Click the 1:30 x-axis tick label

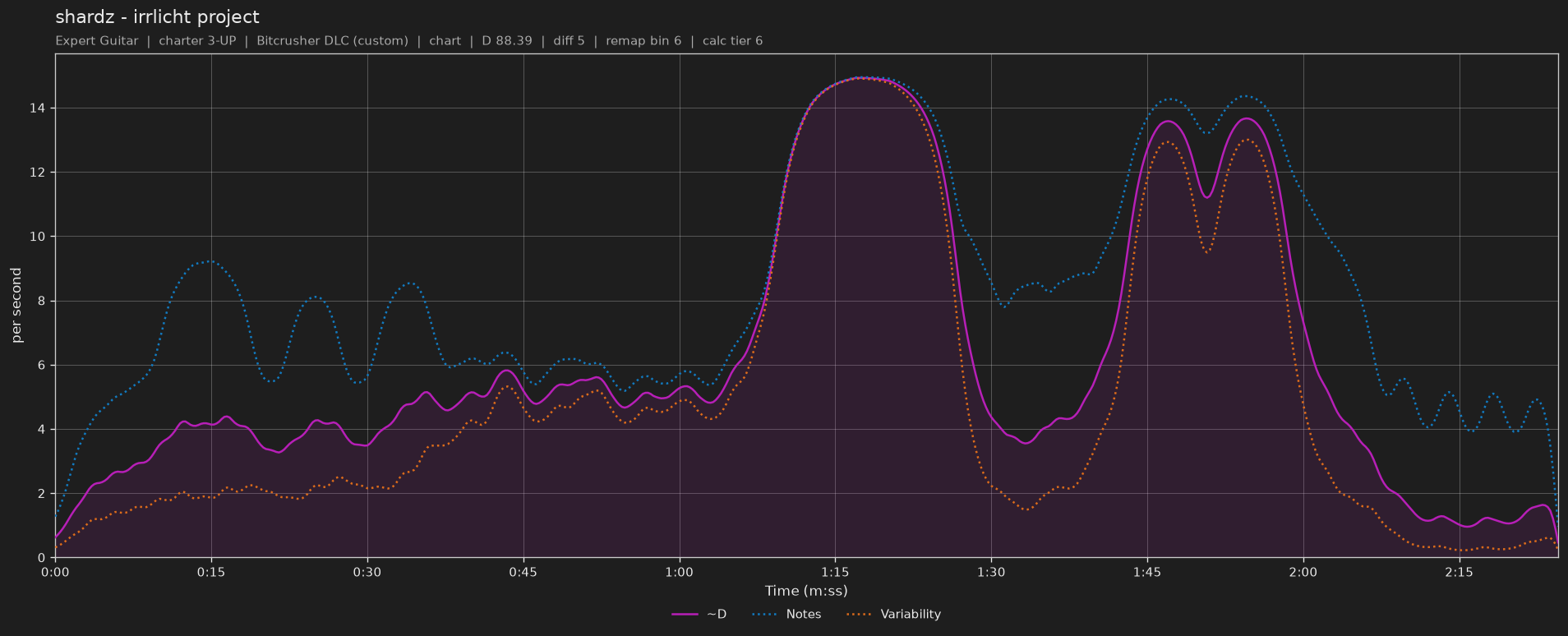point(991,573)
